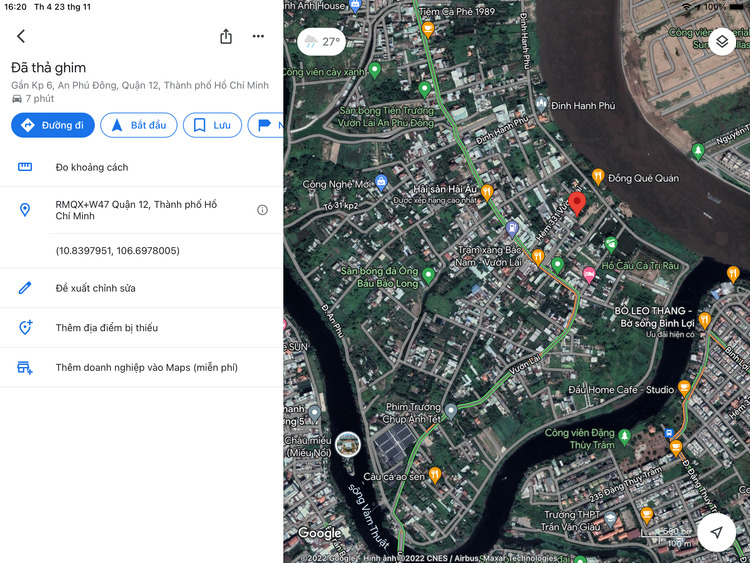Tap the my location arrow button
The width and height of the screenshot is (750, 563).
[x=716, y=532]
